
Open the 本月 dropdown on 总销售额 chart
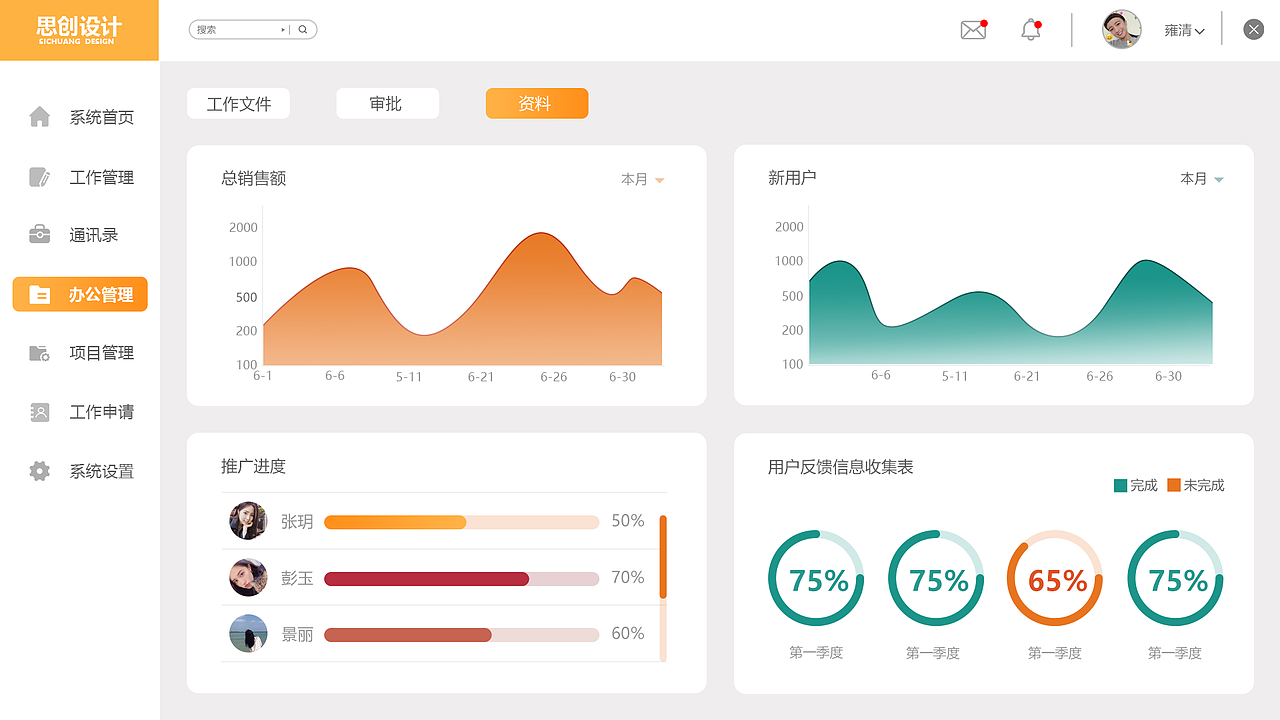[x=643, y=179]
